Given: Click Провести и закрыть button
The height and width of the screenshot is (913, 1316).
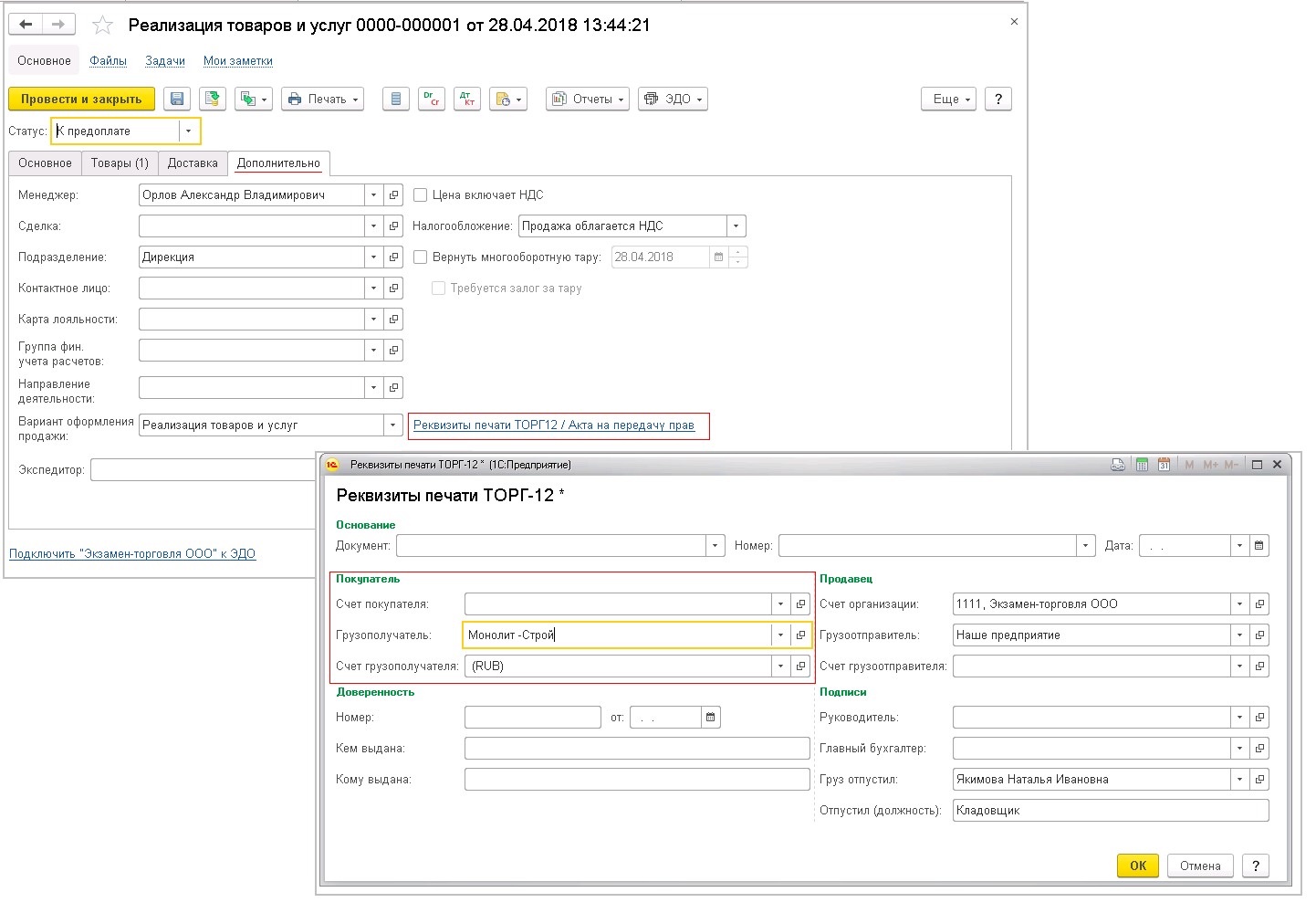Looking at the screenshot, I should 81,99.
